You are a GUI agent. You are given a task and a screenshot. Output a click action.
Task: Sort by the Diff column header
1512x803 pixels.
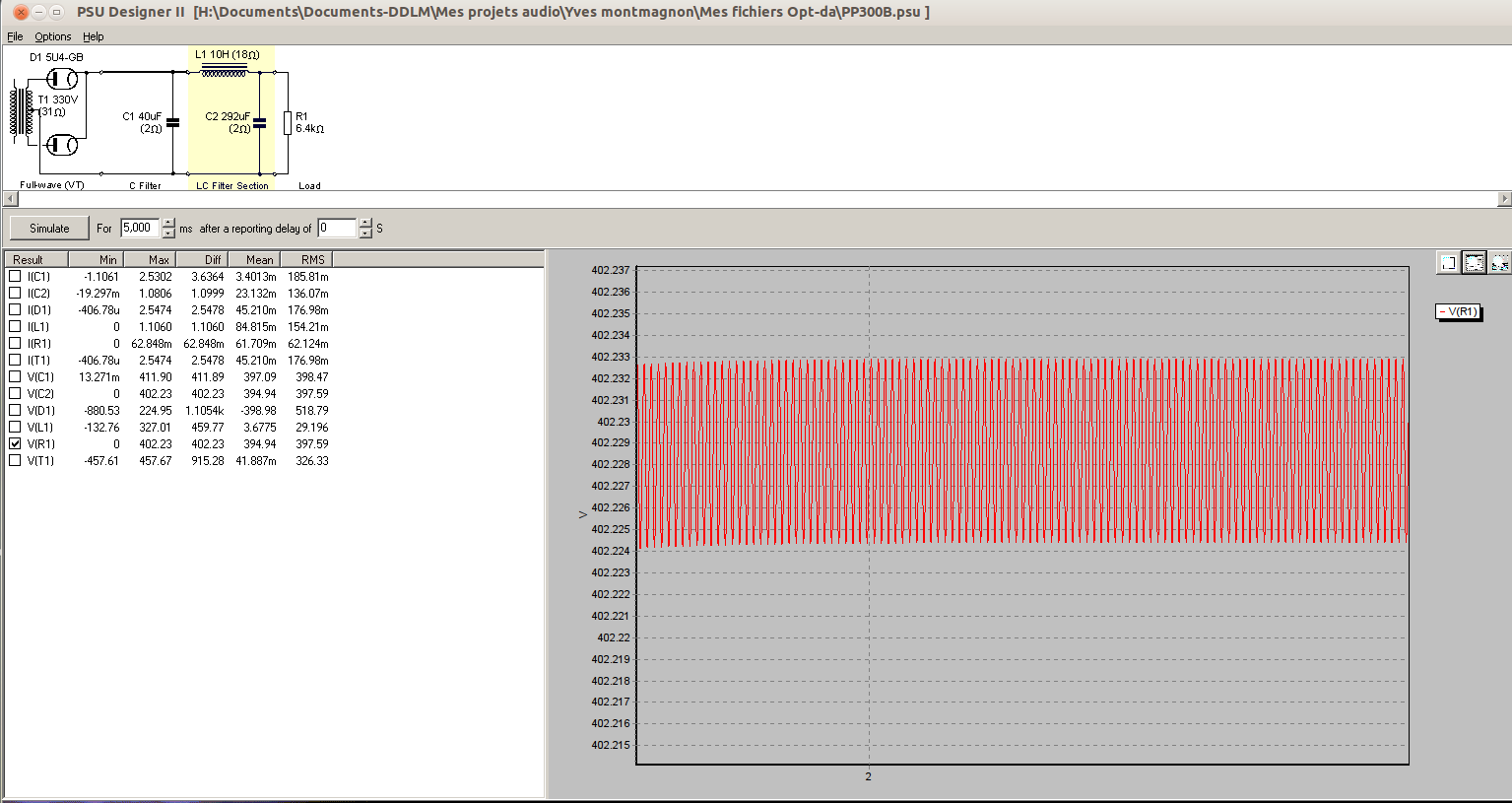(202, 260)
